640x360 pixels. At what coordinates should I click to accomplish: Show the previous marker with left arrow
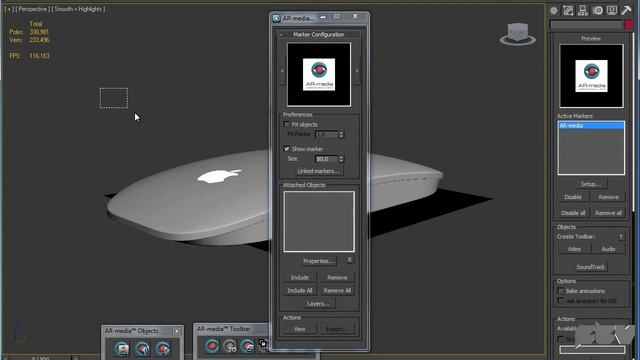[x=282, y=71]
